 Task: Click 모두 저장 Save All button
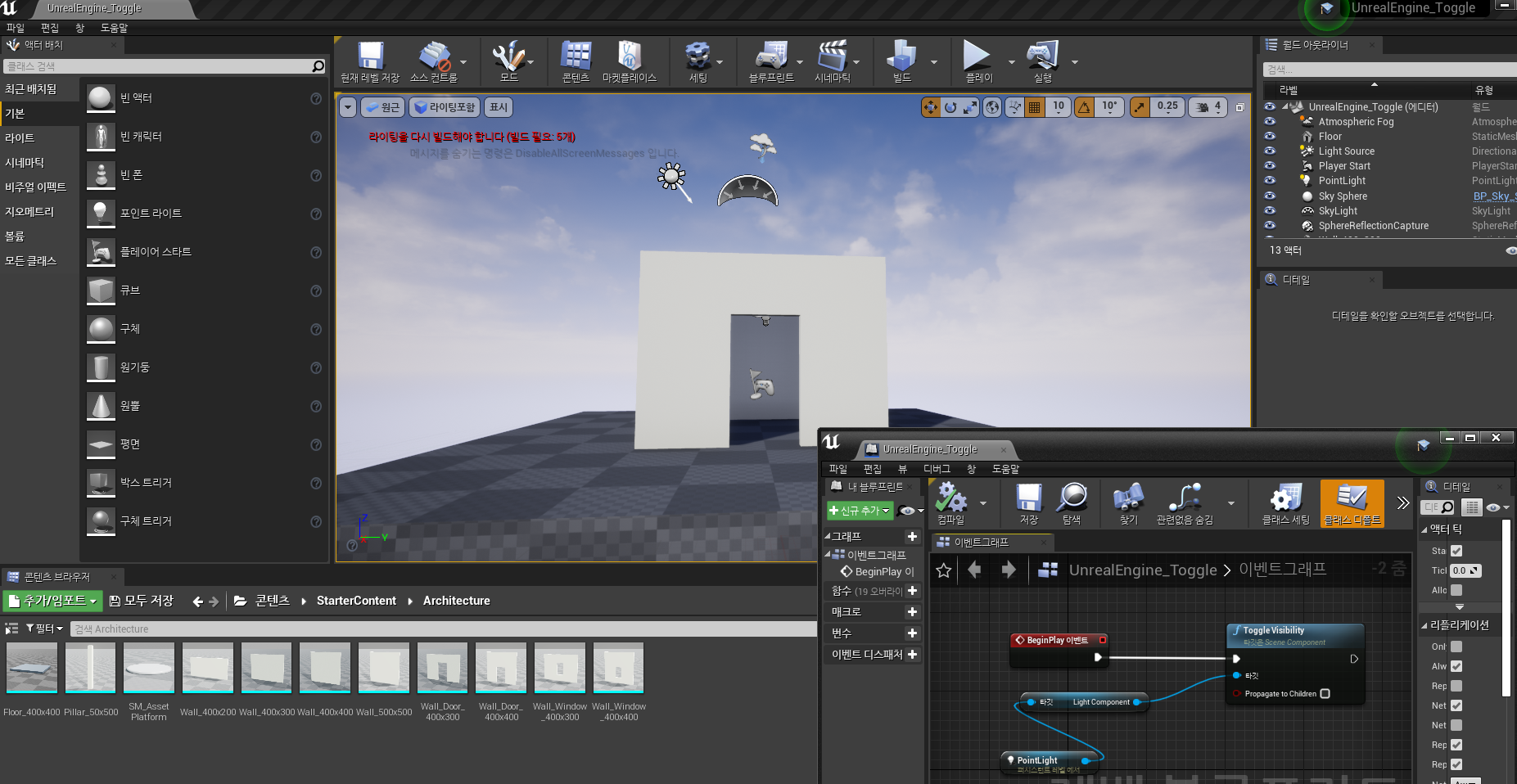pos(142,601)
